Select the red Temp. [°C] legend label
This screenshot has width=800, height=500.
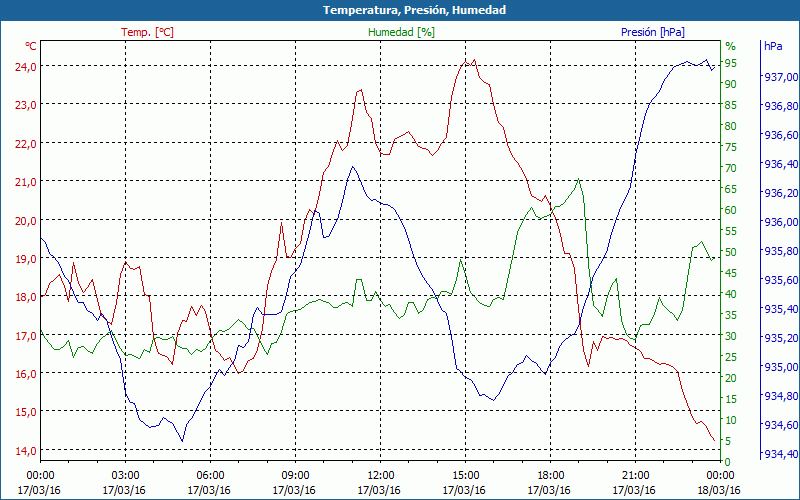tap(147, 32)
